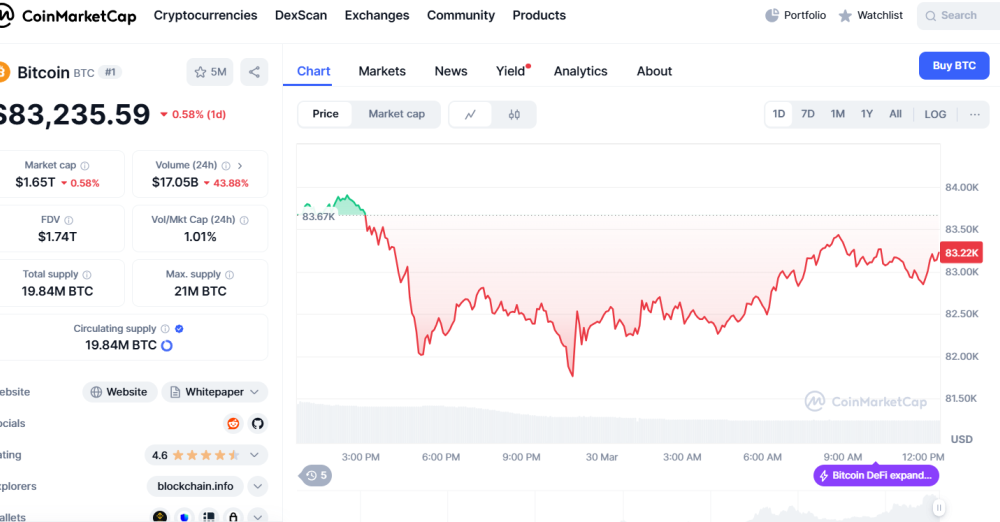Expand the explorers dropdown chevron
The height and width of the screenshot is (522, 1000).
coord(258,486)
